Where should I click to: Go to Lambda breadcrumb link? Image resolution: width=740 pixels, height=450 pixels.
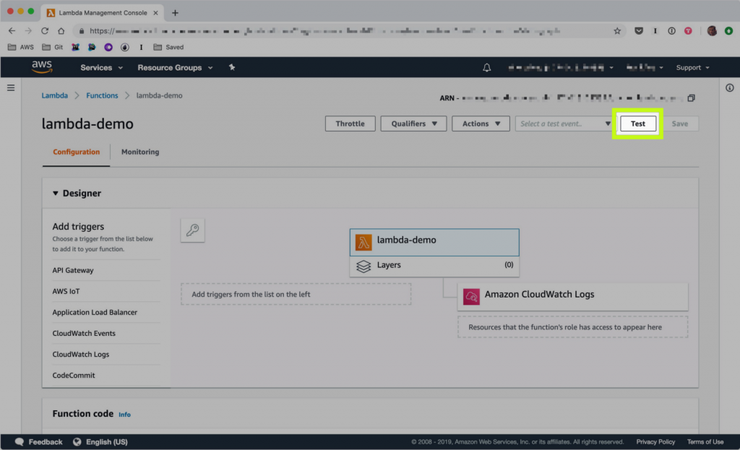pos(55,95)
